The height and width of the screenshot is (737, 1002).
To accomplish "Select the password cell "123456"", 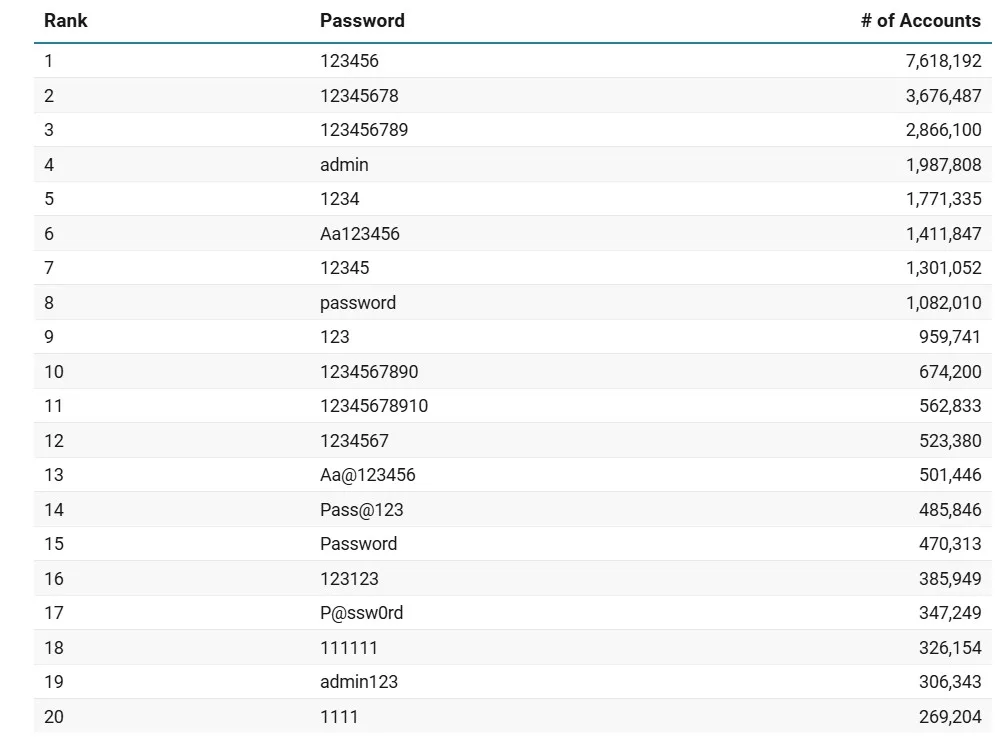I will [x=349, y=61].
